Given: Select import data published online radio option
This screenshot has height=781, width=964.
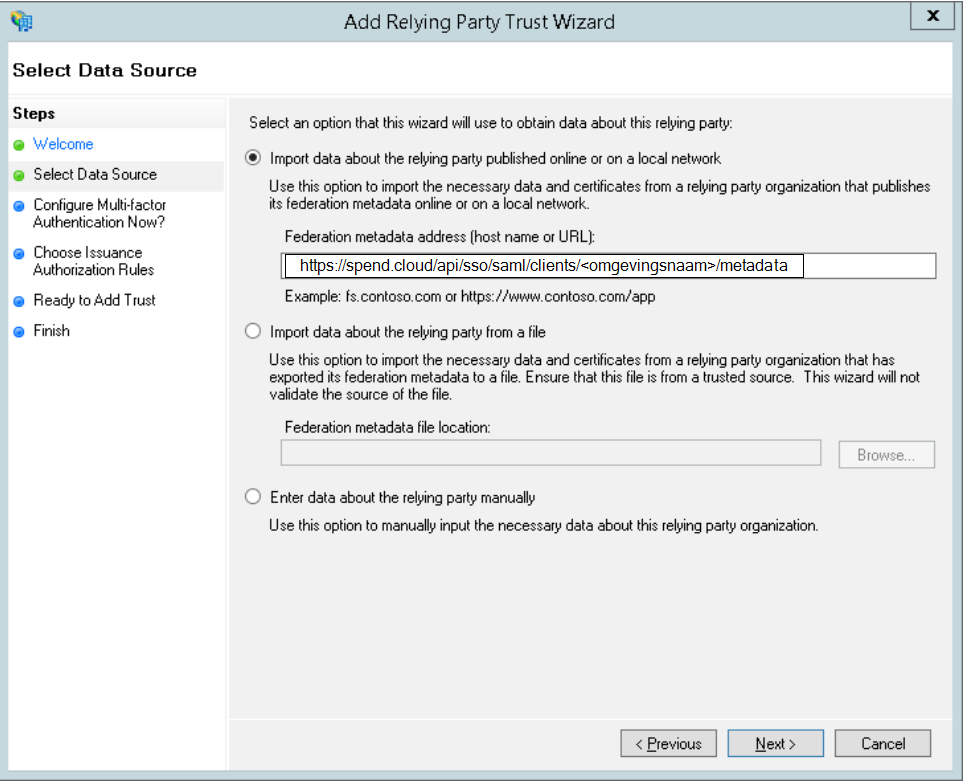Looking at the screenshot, I should tap(253, 158).
